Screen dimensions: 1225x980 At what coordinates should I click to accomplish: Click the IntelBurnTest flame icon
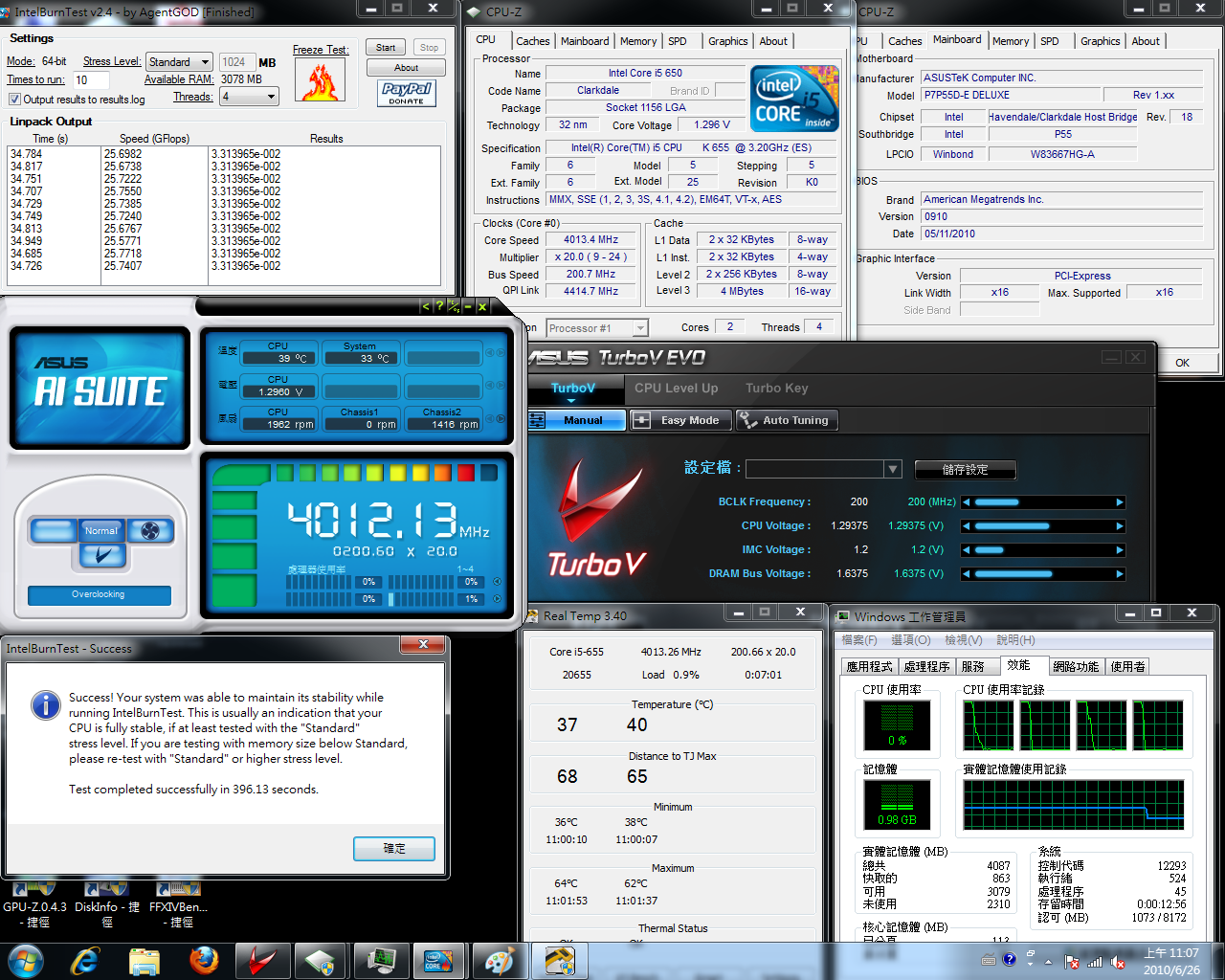pos(321,80)
